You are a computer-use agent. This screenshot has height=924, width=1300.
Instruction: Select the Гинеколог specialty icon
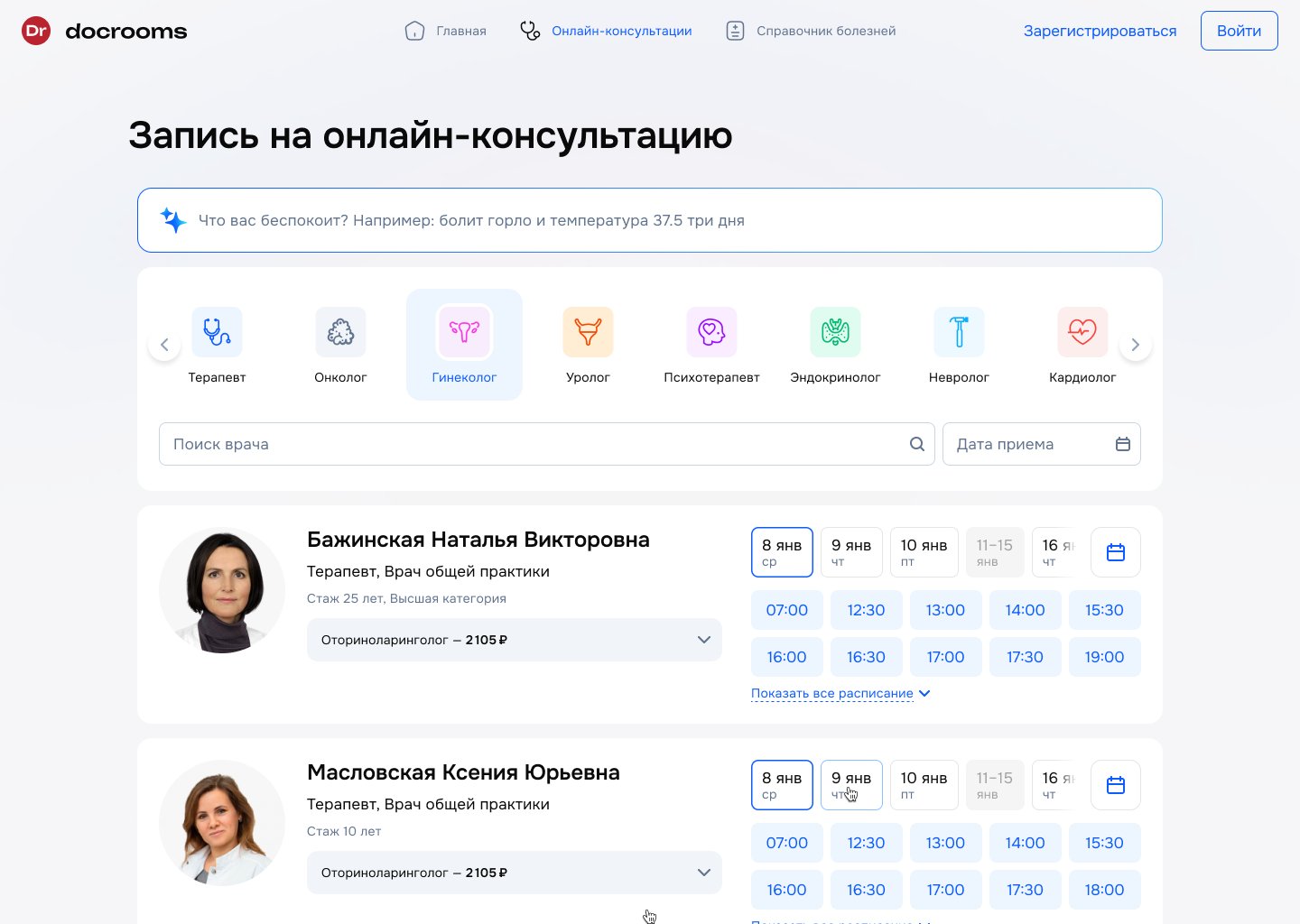(x=464, y=332)
